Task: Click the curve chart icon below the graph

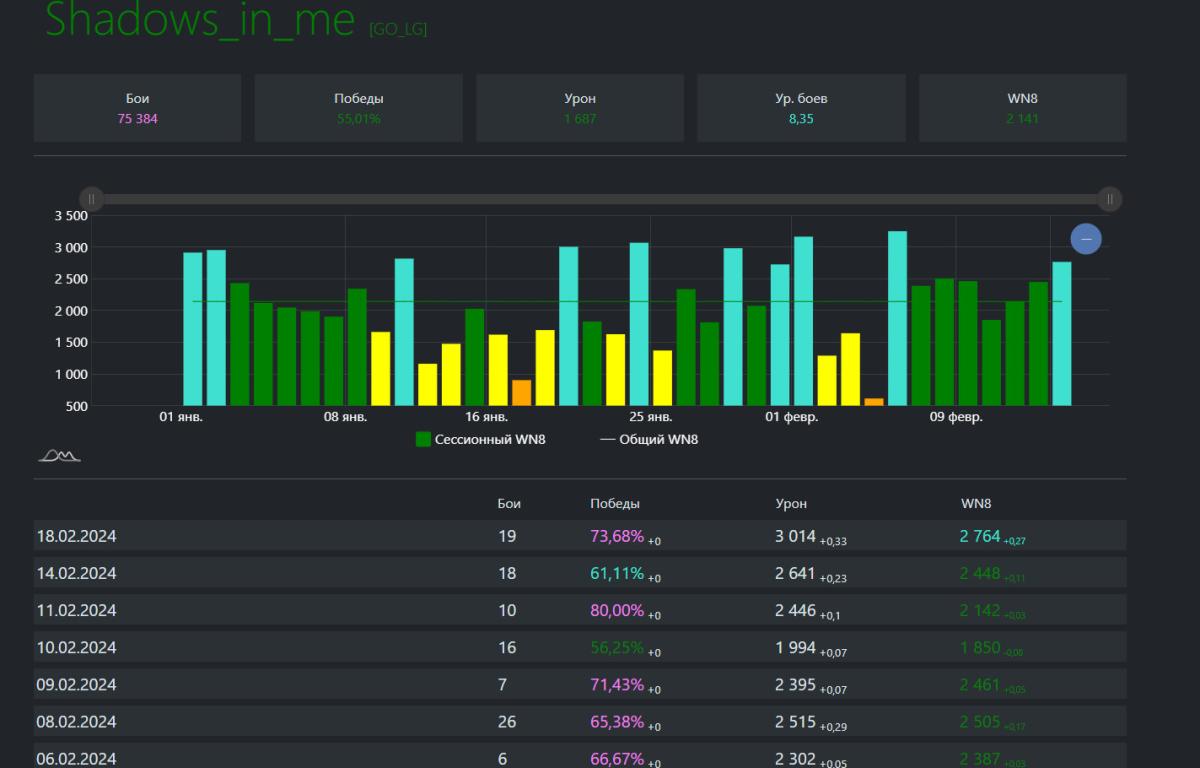Action: coord(59,456)
